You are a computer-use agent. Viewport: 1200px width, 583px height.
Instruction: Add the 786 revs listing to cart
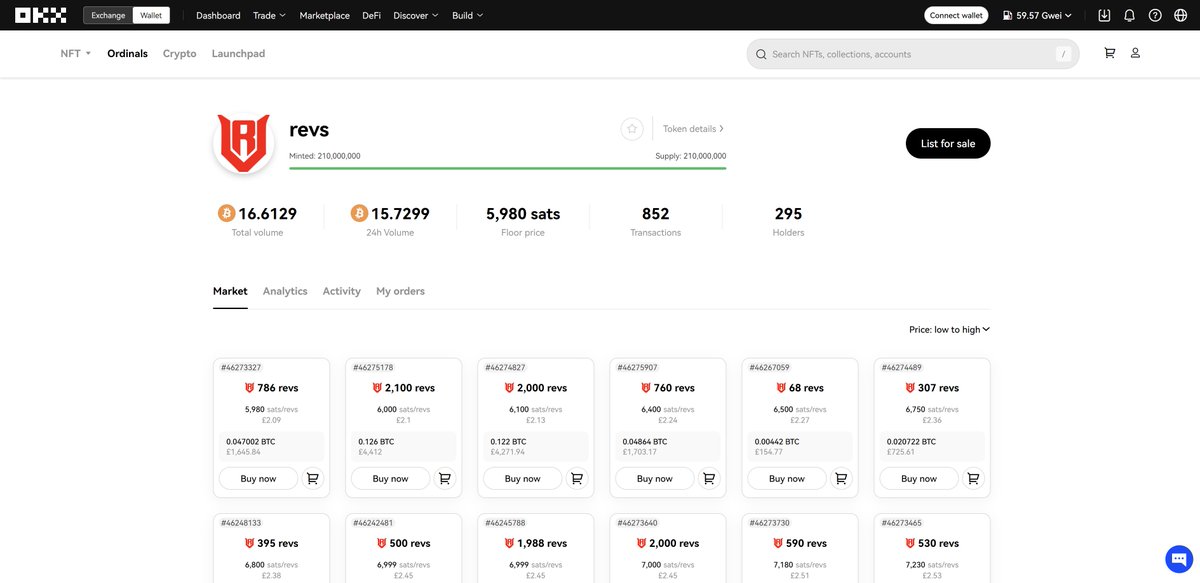pyautogui.click(x=313, y=479)
